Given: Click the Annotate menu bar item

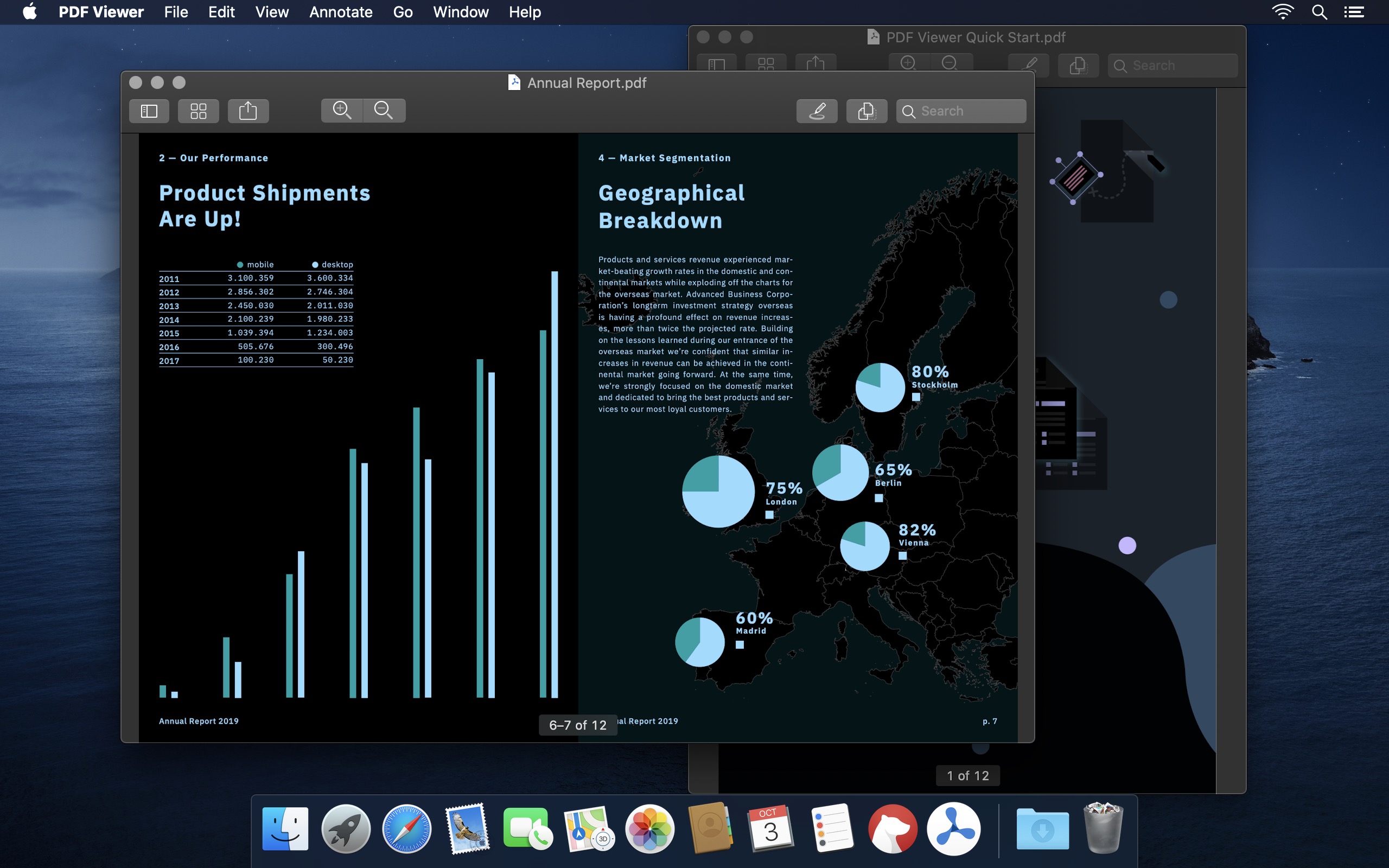Looking at the screenshot, I should pyautogui.click(x=339, y=12).
